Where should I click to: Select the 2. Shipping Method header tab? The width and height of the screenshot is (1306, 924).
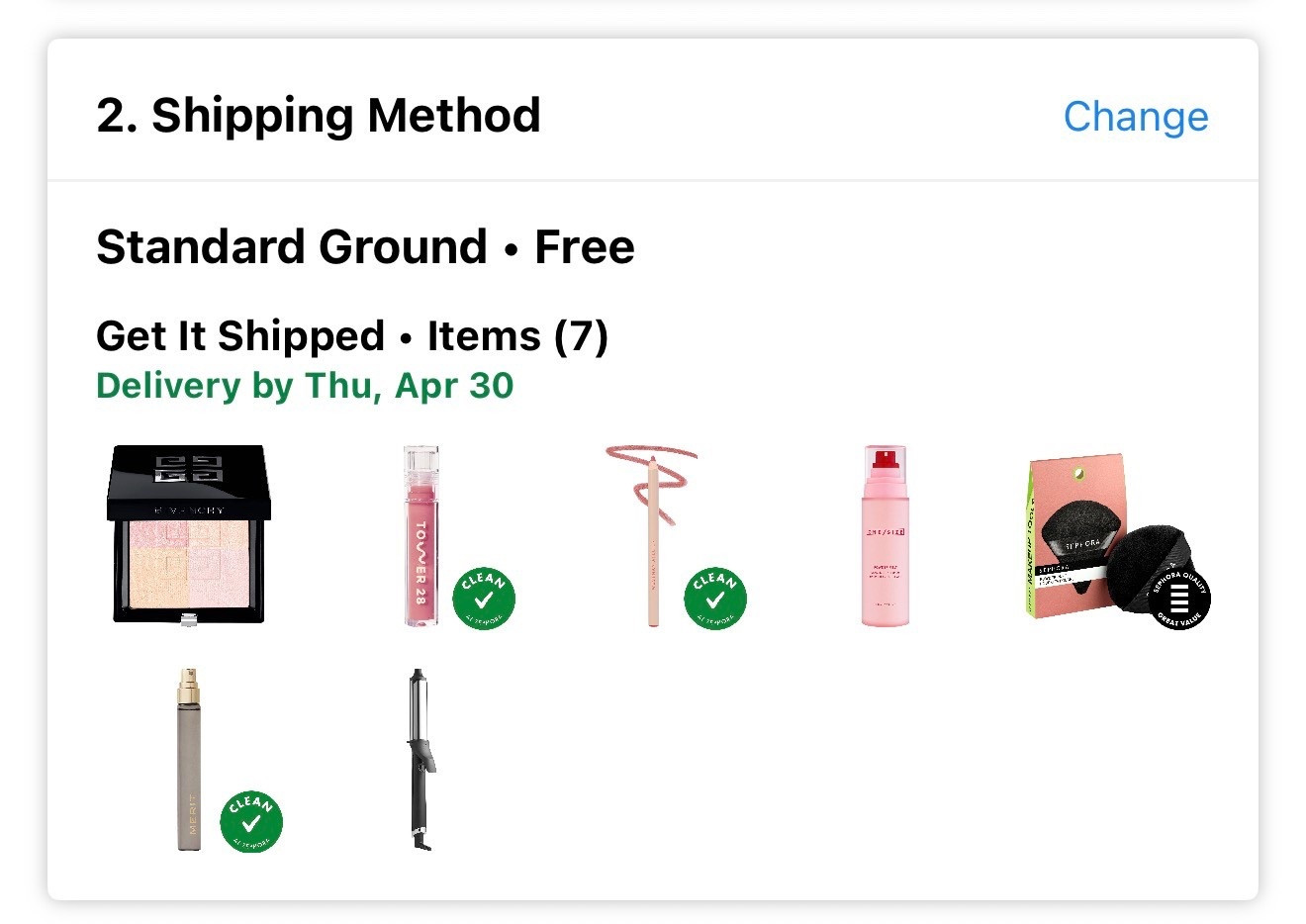coord(319,115)
